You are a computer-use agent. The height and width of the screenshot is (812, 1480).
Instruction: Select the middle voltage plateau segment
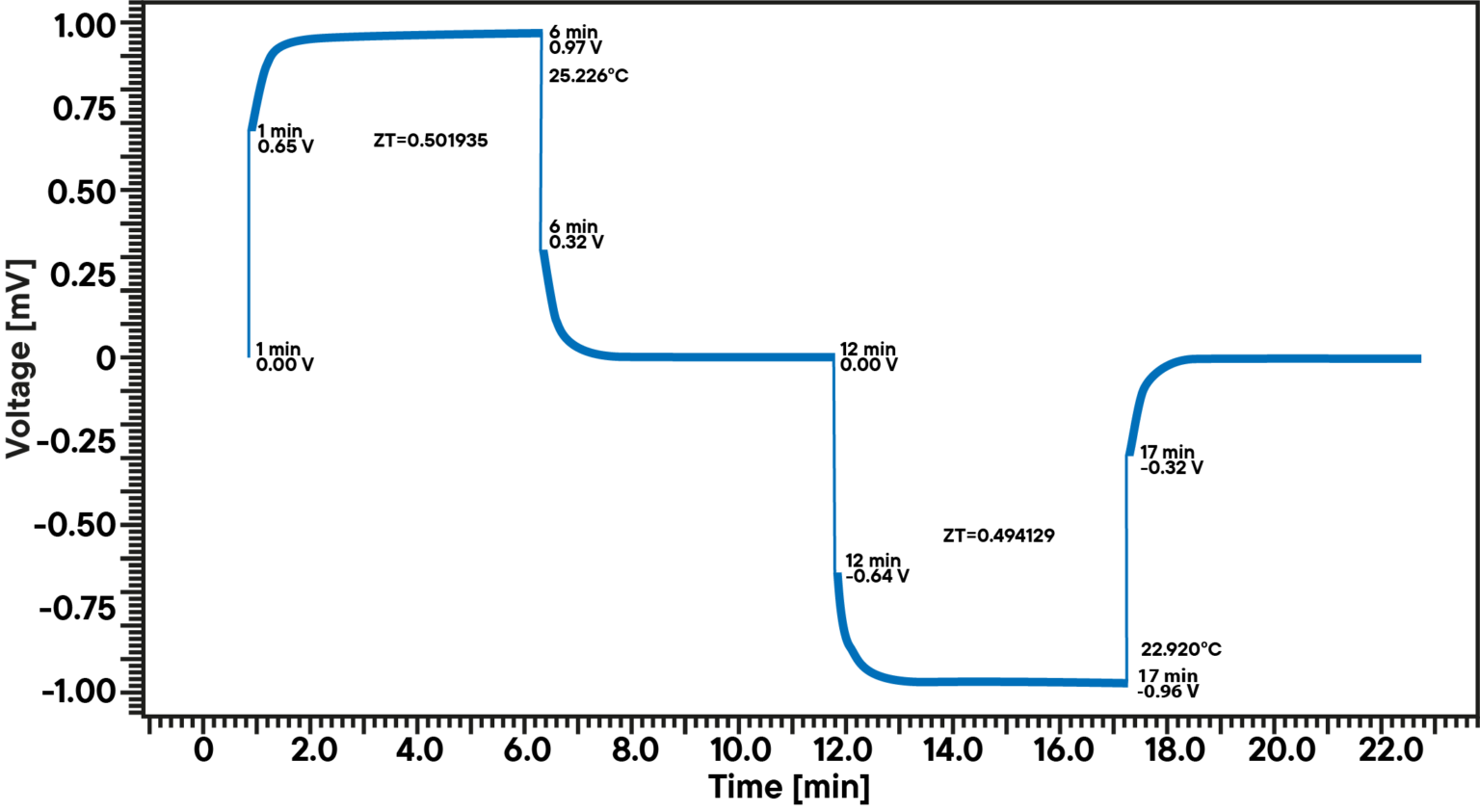723,356
